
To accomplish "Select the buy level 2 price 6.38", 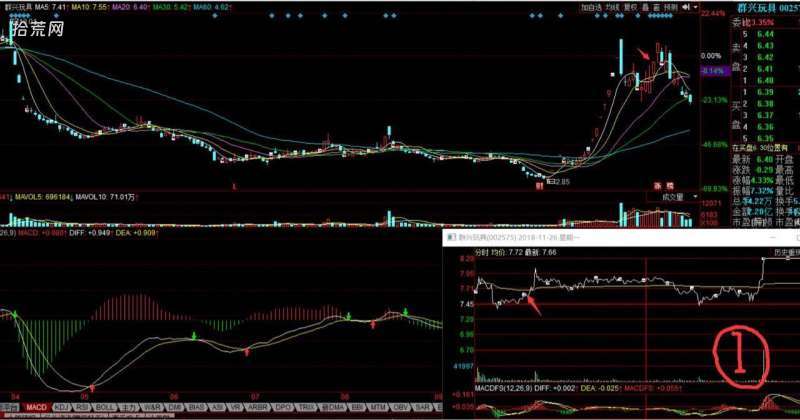I will (765, 104).
